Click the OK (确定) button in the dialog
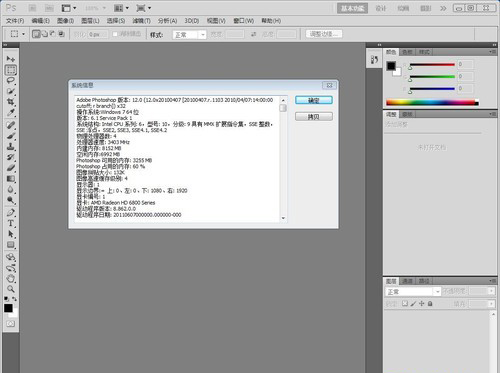Screen dimensions: 500x373 [314, 100]
